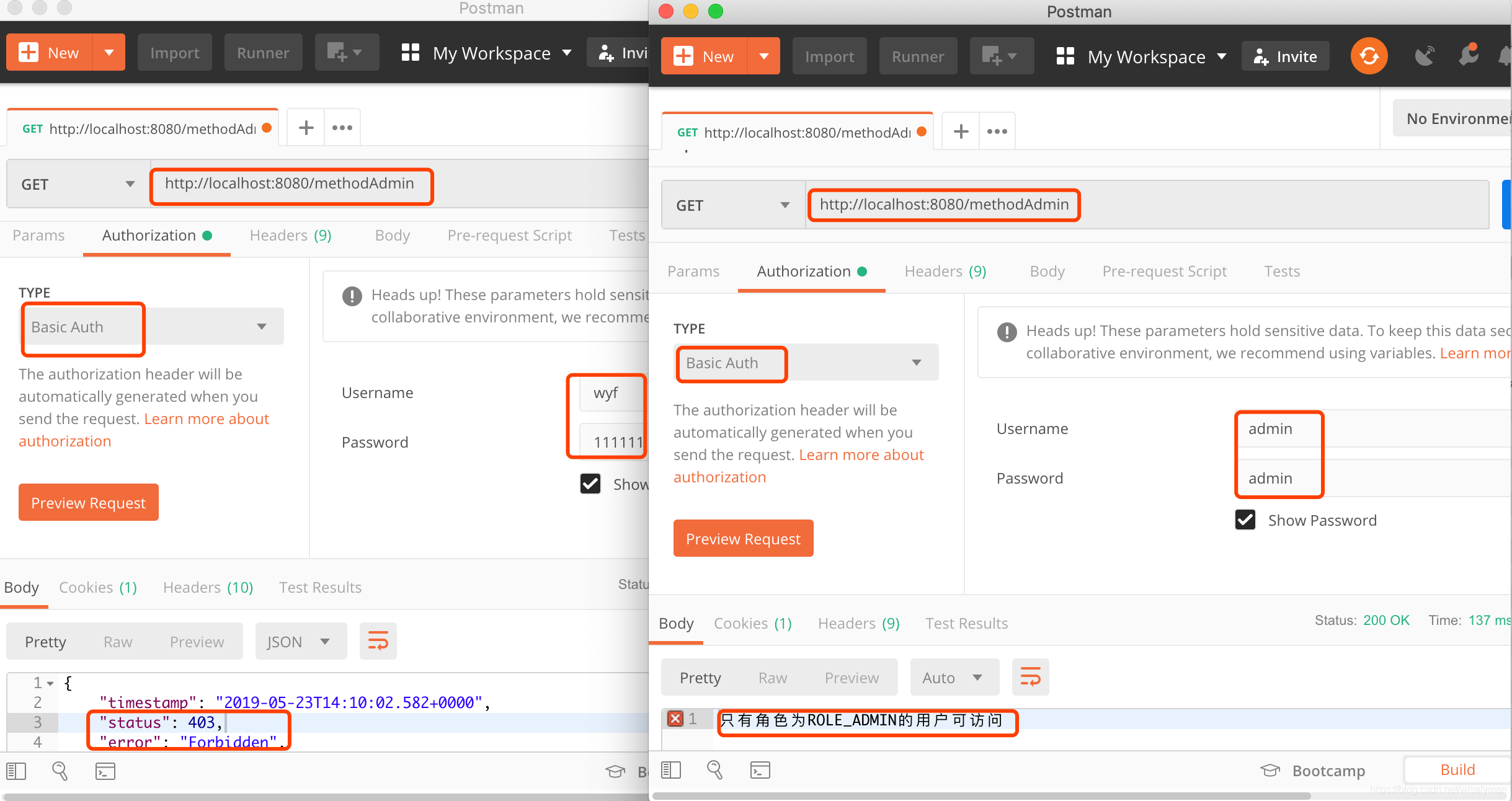Click the new window icon in left toolbar

point(347,53)
